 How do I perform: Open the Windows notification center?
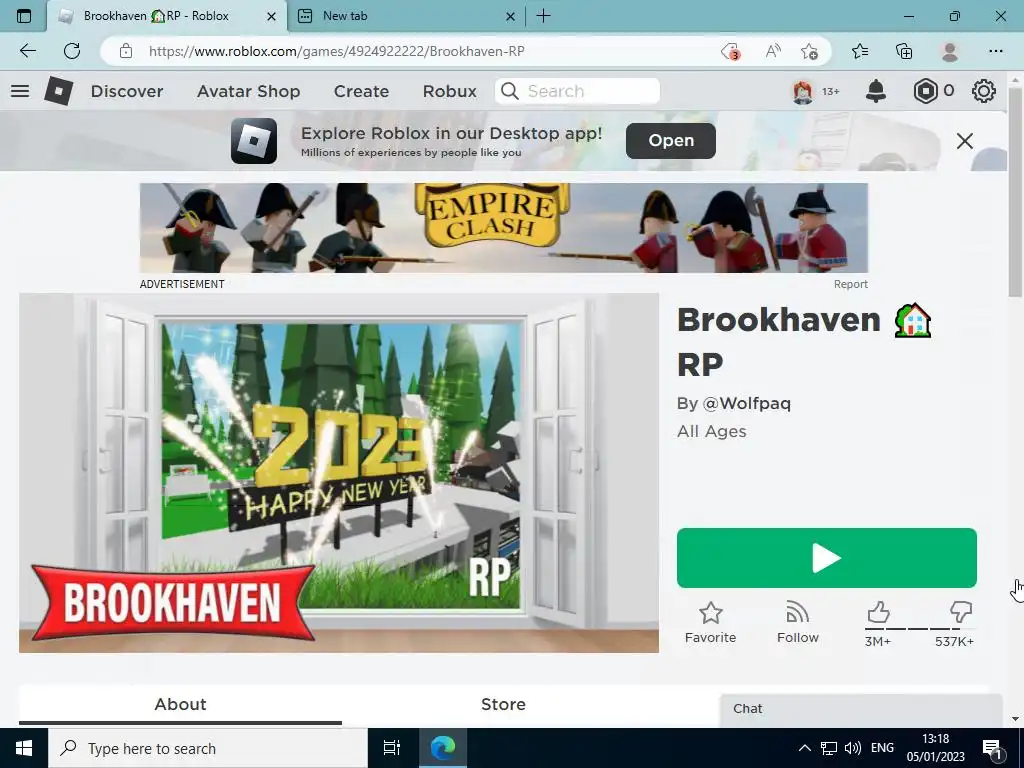pyautogui.click(x=992, y=749)
